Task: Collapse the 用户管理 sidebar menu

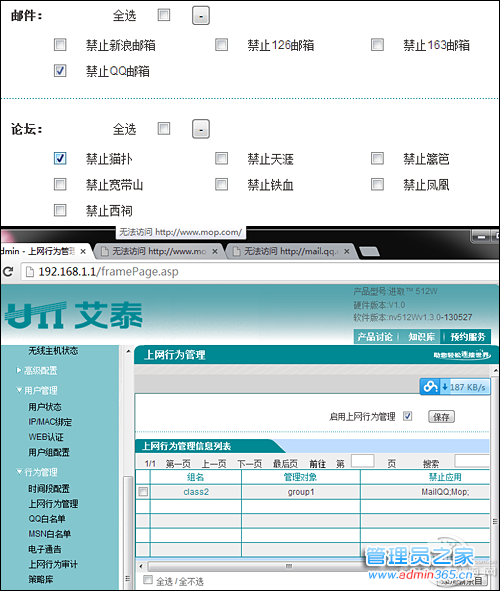Action: pos(37,390)
